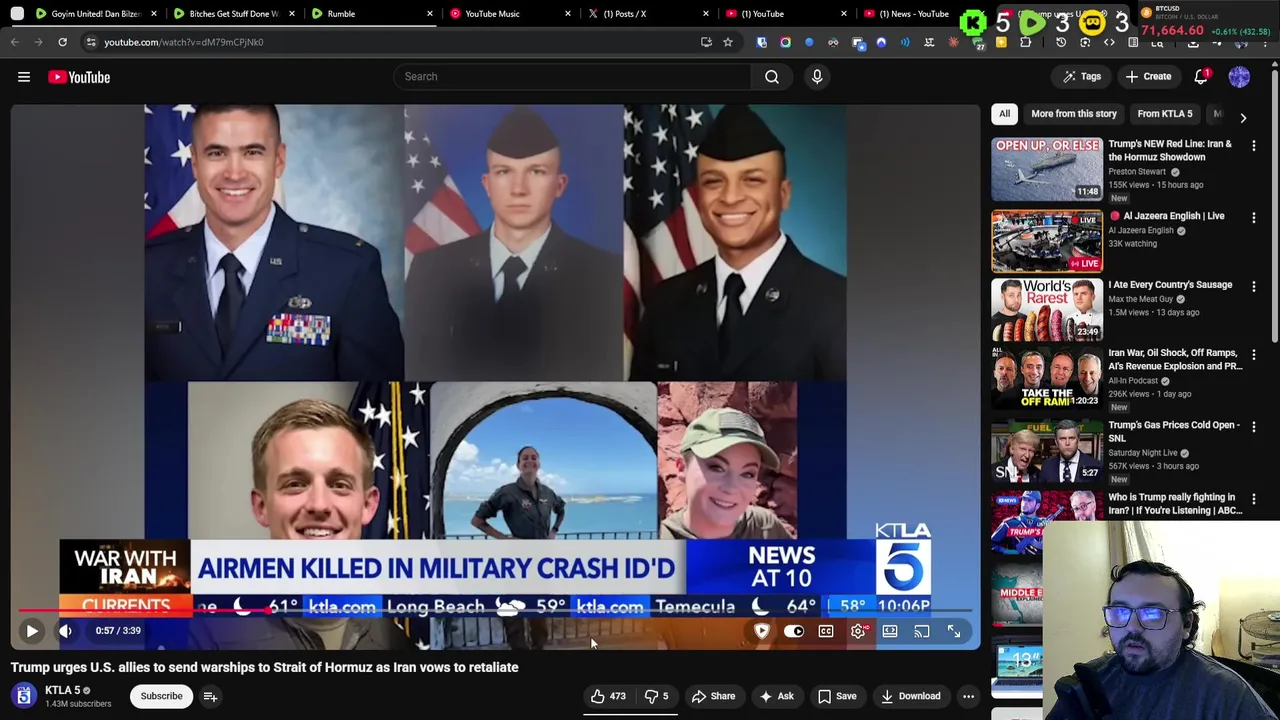Select the All filter chip

click(1004, 114)
